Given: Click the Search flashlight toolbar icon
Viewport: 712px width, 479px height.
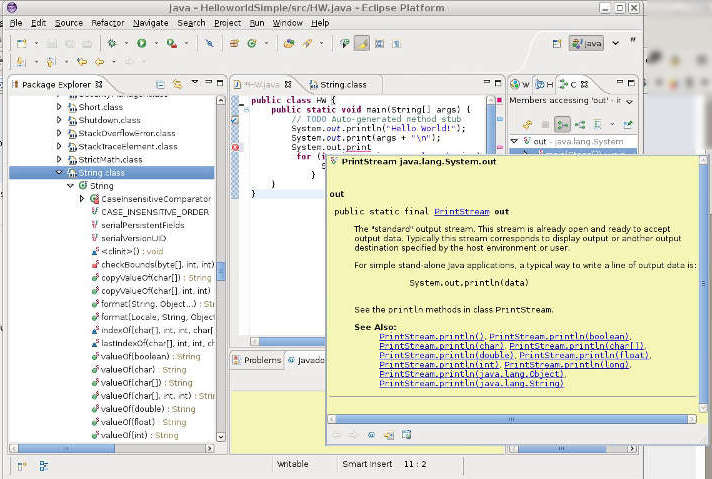Looking at the screenshot, I should pos(308,44).
